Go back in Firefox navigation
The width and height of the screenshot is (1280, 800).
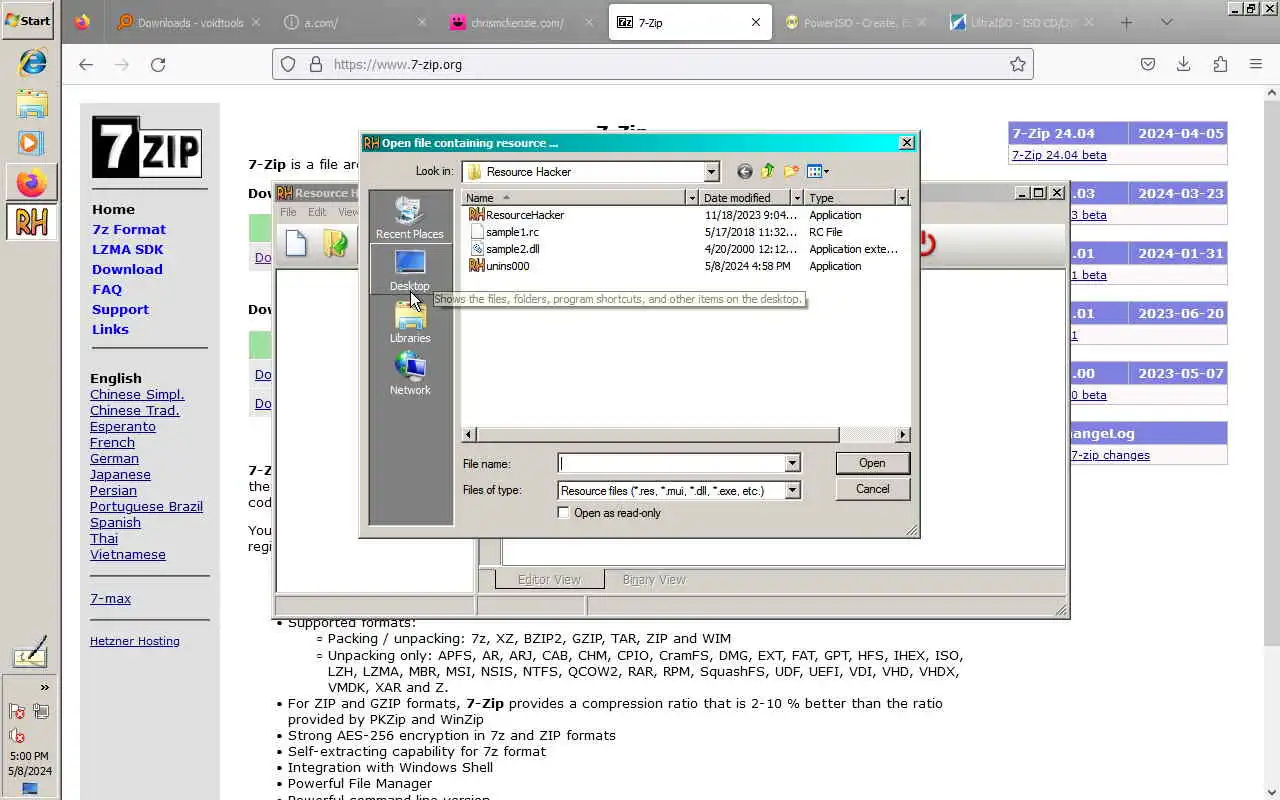86,64
